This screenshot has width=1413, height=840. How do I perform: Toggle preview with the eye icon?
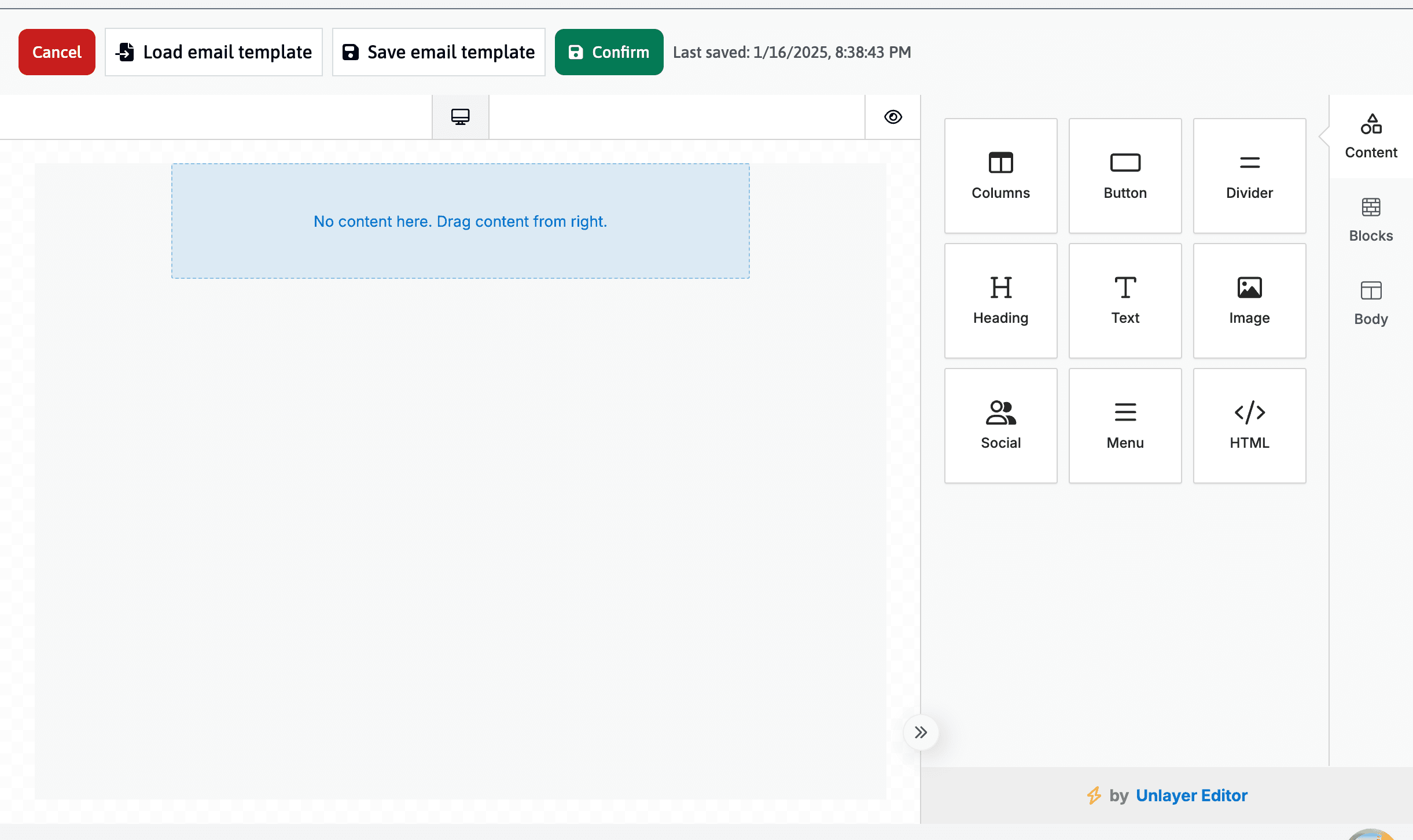point(893,117)
